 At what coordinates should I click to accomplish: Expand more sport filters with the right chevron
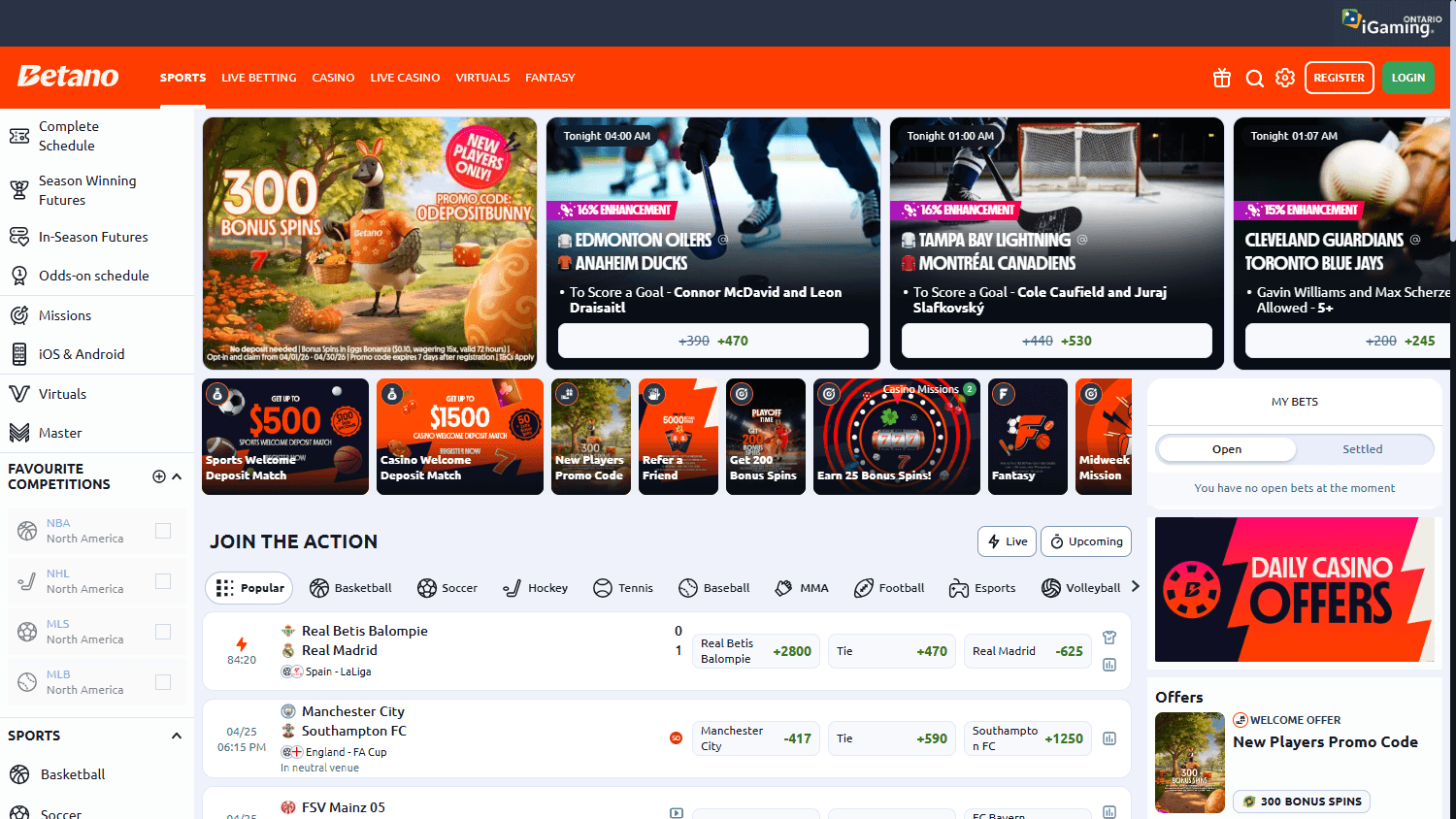(x=1134, y=587)
